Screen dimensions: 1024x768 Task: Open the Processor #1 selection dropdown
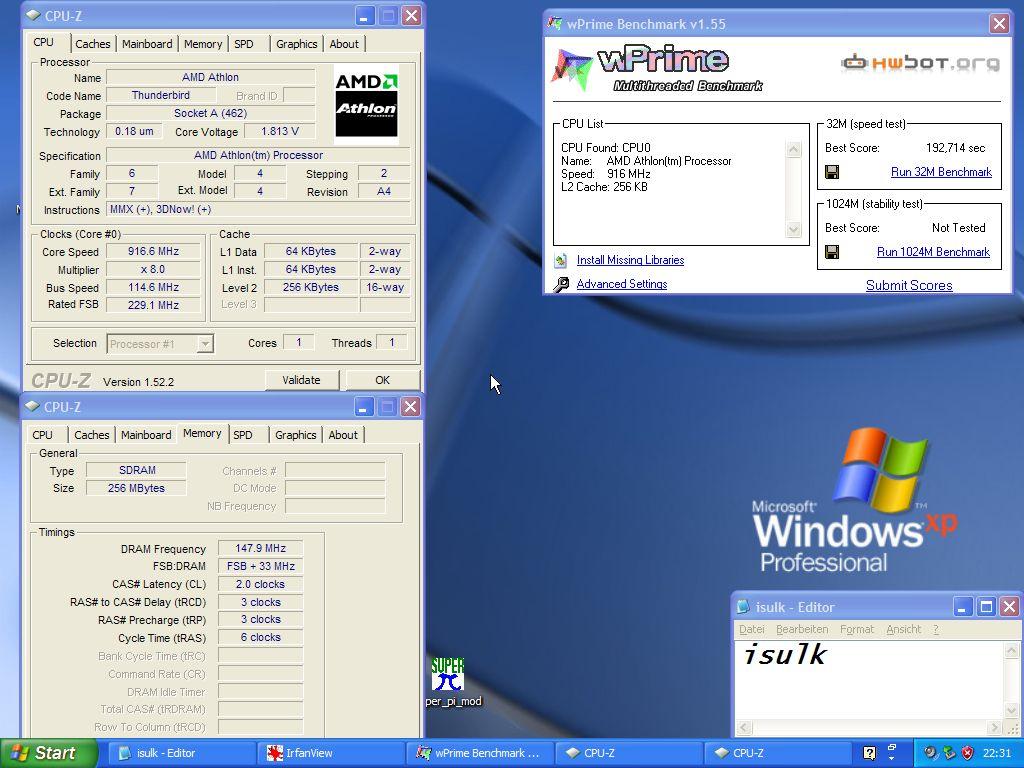pyautogui.click(x=205, y=344)
